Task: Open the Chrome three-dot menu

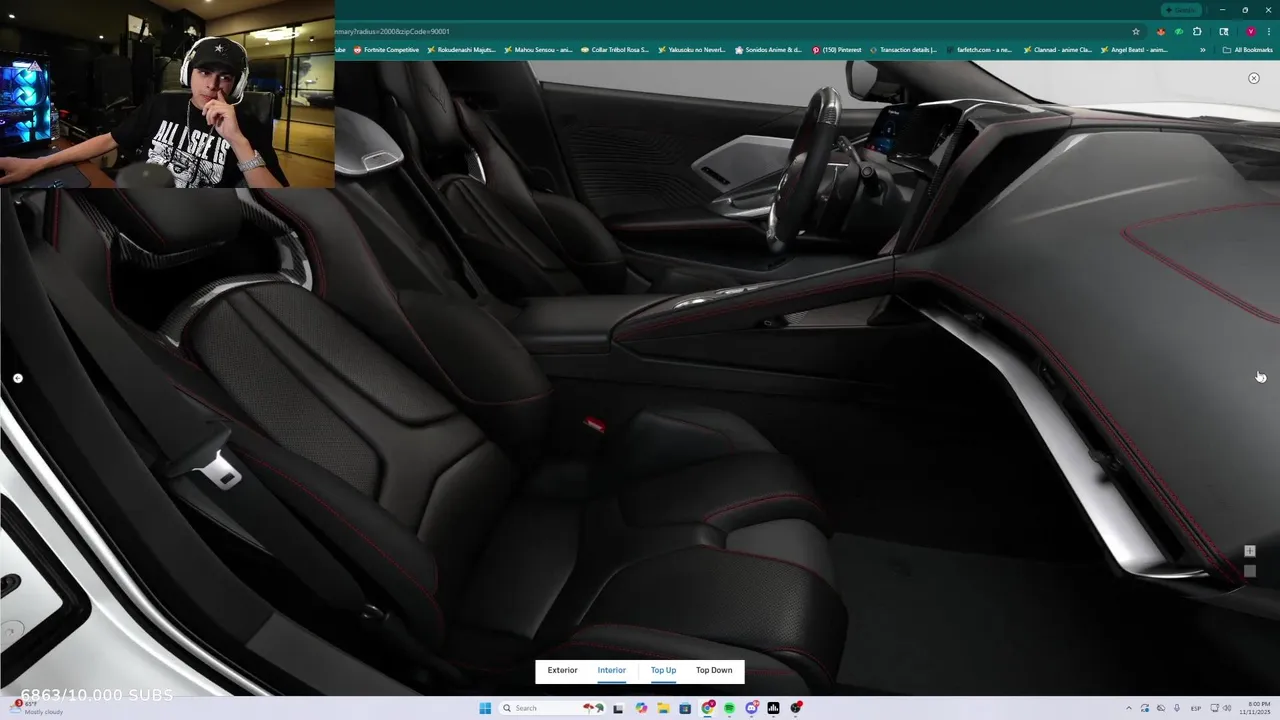Action: point(1269,31)
